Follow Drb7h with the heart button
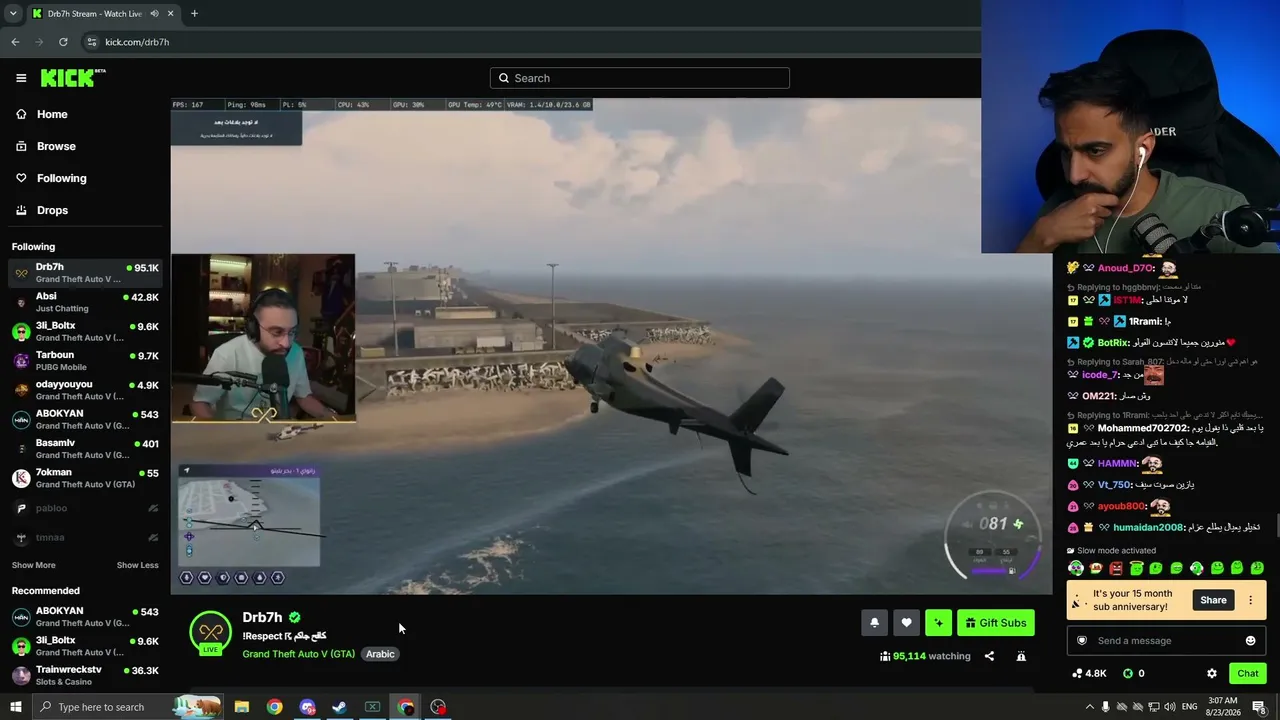This screenshot has height=720, width=1280. 906,623
